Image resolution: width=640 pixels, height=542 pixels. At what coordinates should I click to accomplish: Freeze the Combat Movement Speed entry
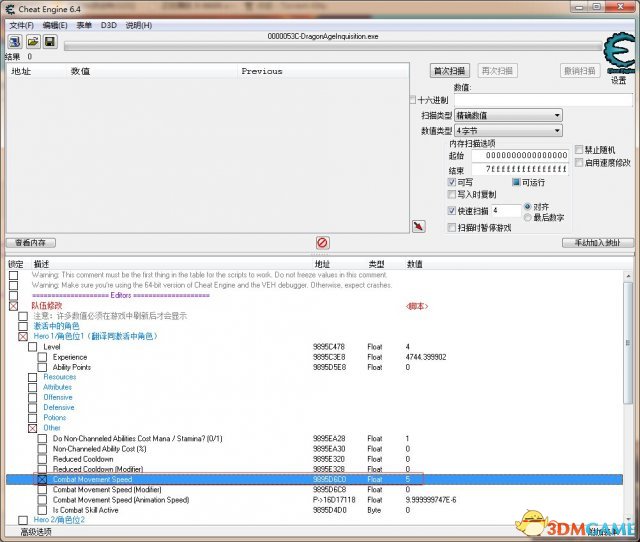(x=42, y=480)
